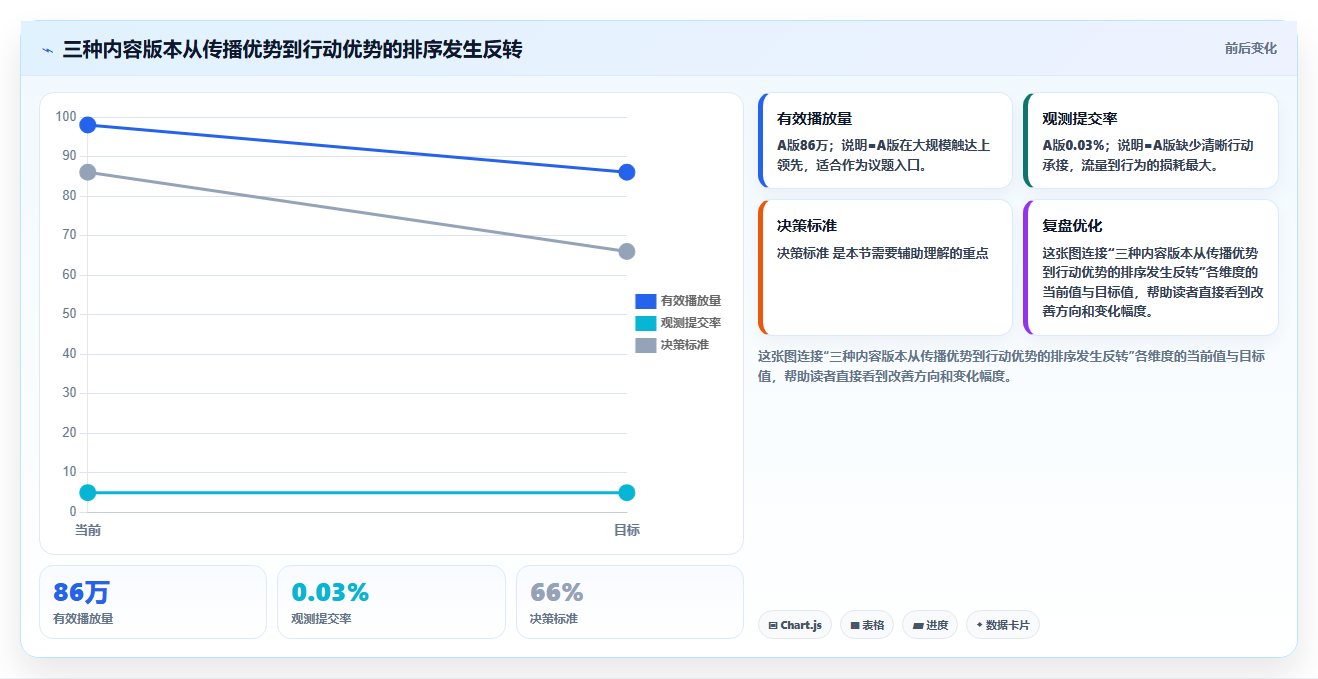Click the blue 当前 data point at 98
Viewport: 1318px width, 679px height.
click(88, 125)
